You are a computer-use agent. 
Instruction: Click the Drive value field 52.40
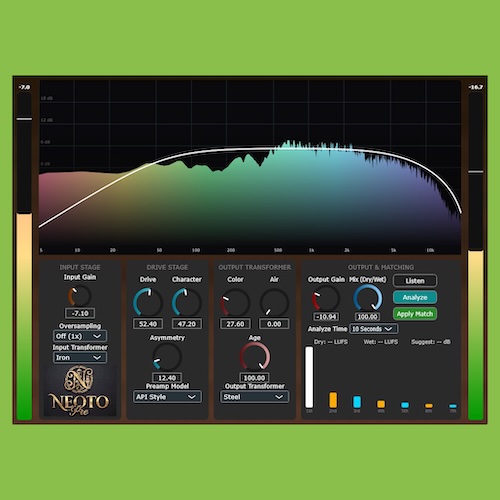point(148,324)
